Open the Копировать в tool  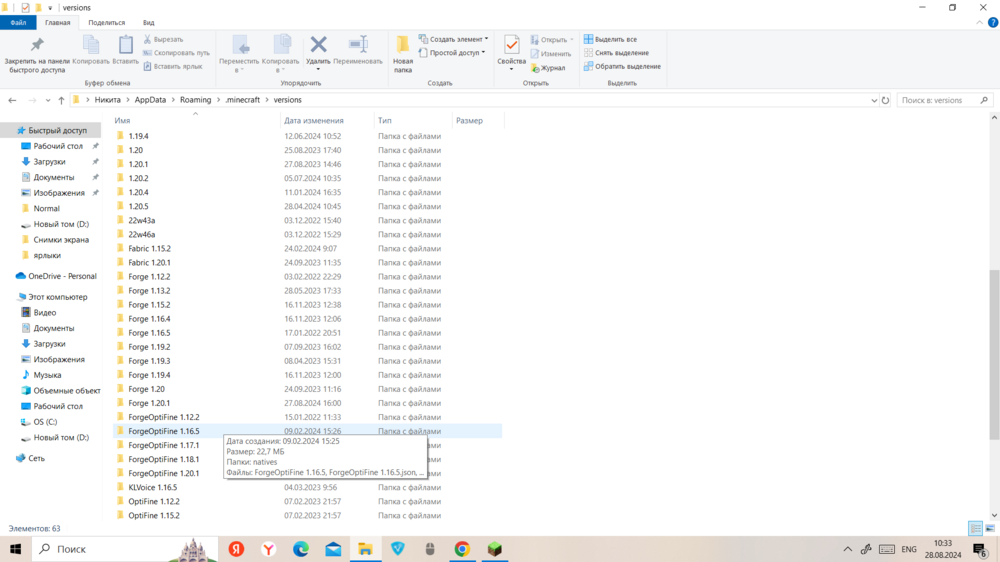(280, 54)
